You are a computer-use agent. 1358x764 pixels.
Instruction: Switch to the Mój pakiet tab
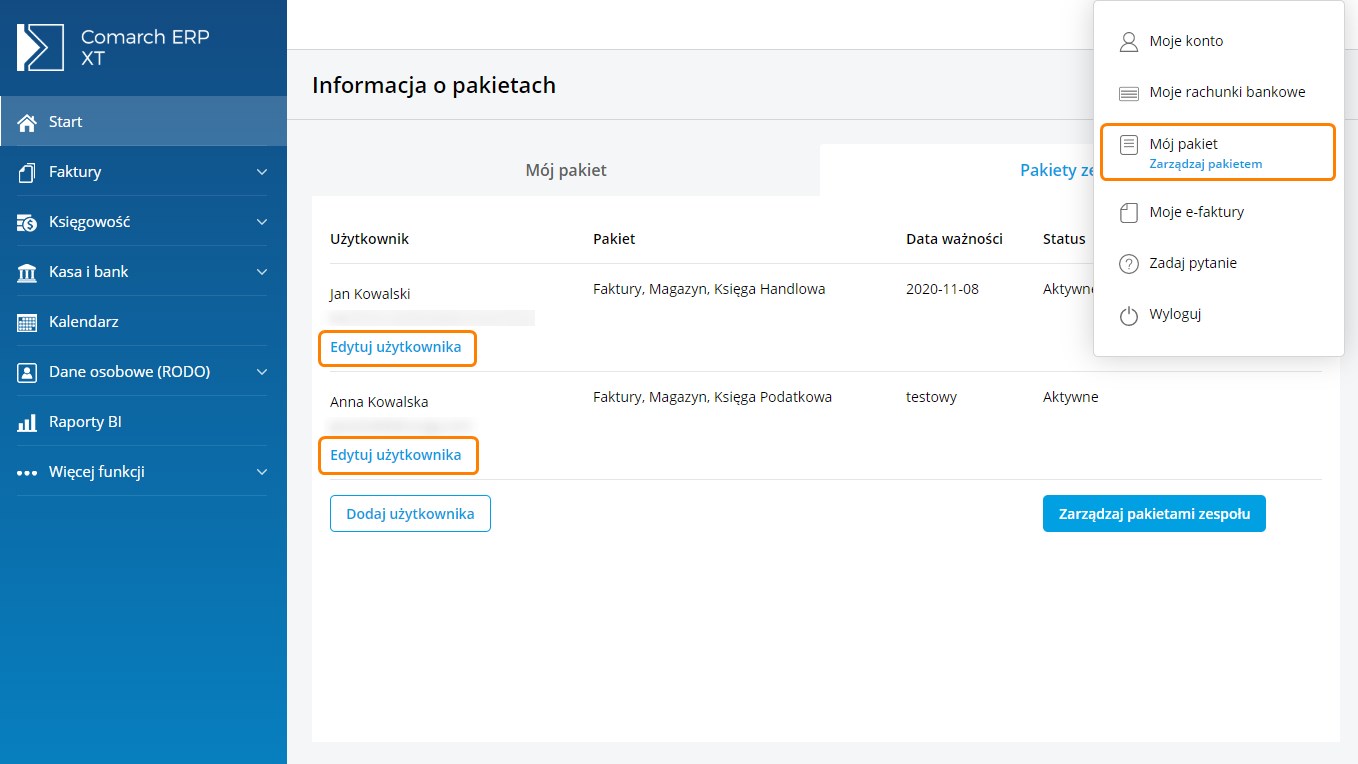(566, 170)
